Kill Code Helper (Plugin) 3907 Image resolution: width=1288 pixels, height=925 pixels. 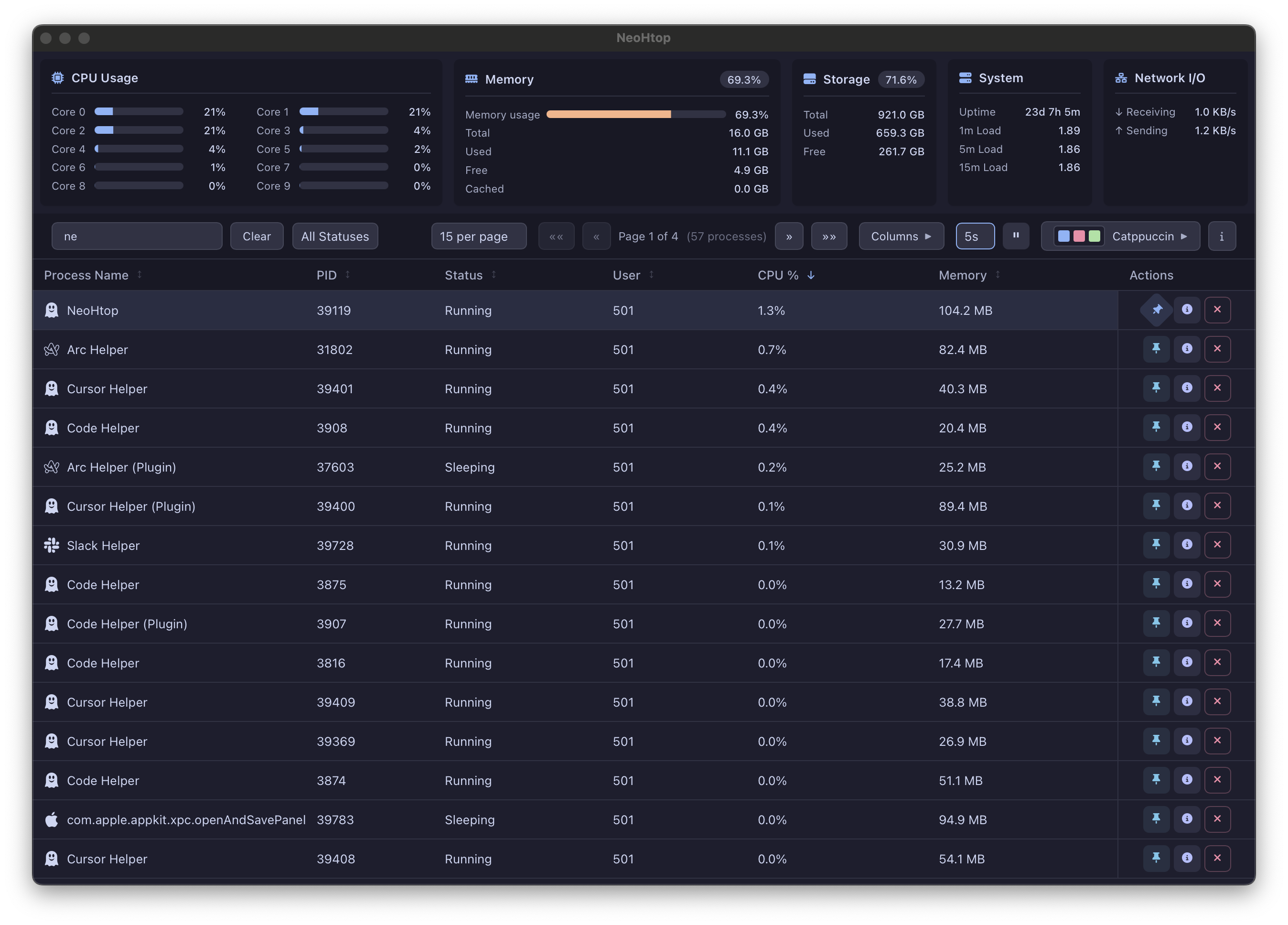click(1217, 624)
